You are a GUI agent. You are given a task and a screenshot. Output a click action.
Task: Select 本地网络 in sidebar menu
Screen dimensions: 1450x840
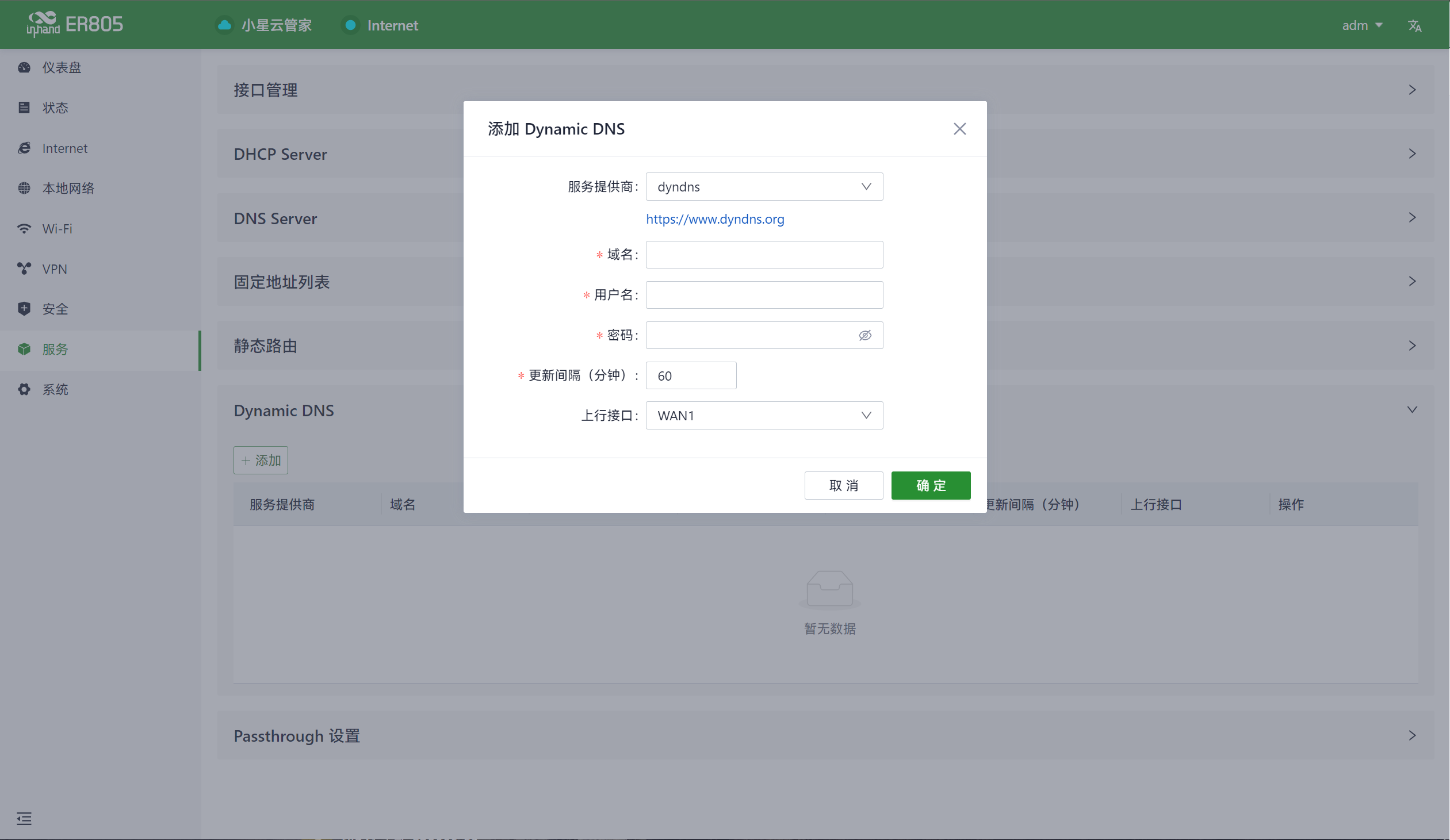pyautogui.click(x=68, y=188)
